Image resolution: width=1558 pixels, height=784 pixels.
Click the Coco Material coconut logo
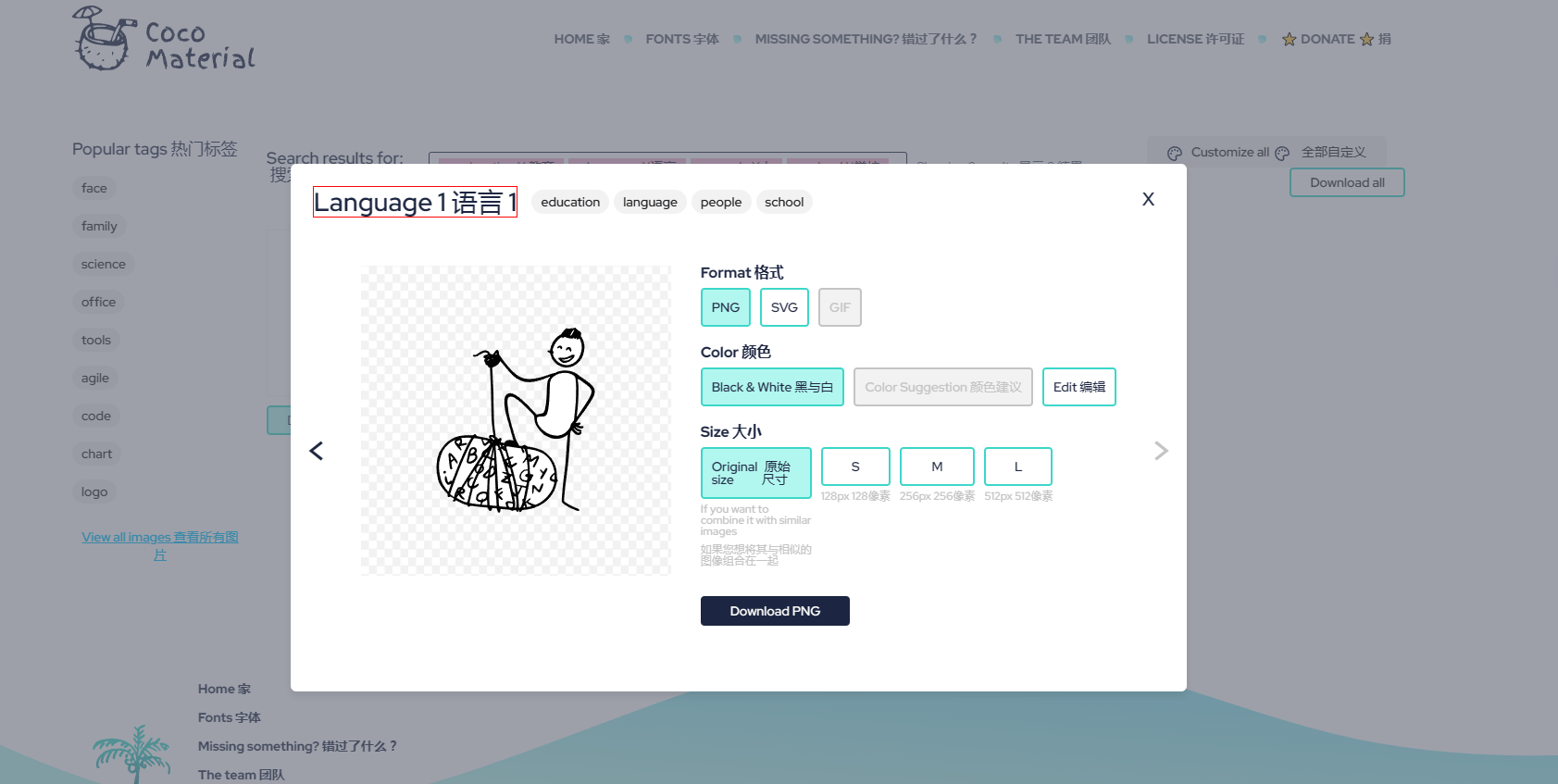coord(102,39)
